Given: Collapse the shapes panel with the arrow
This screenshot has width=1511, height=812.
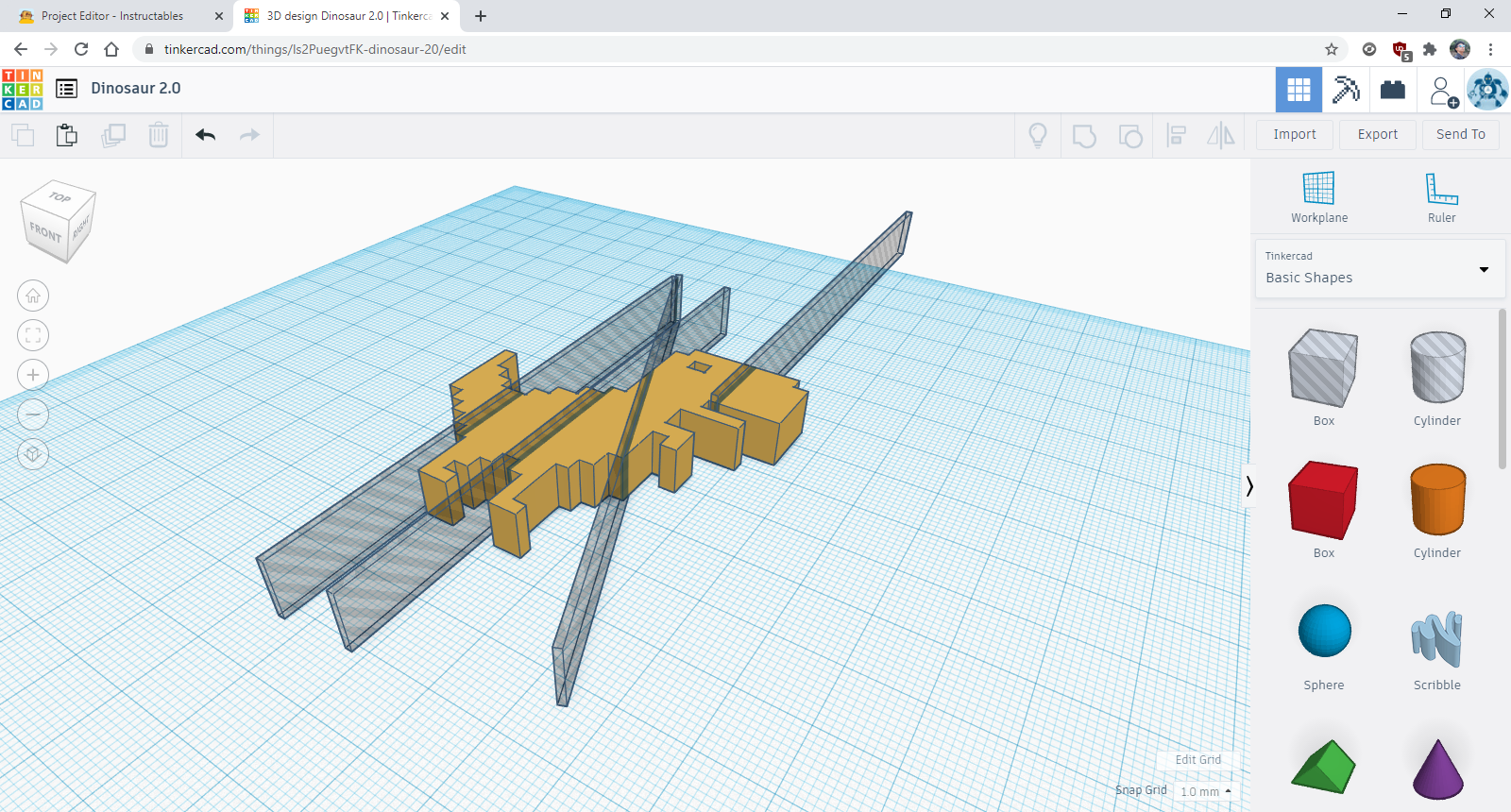Looking at the screenshot, I should (x=1249, y=486).
